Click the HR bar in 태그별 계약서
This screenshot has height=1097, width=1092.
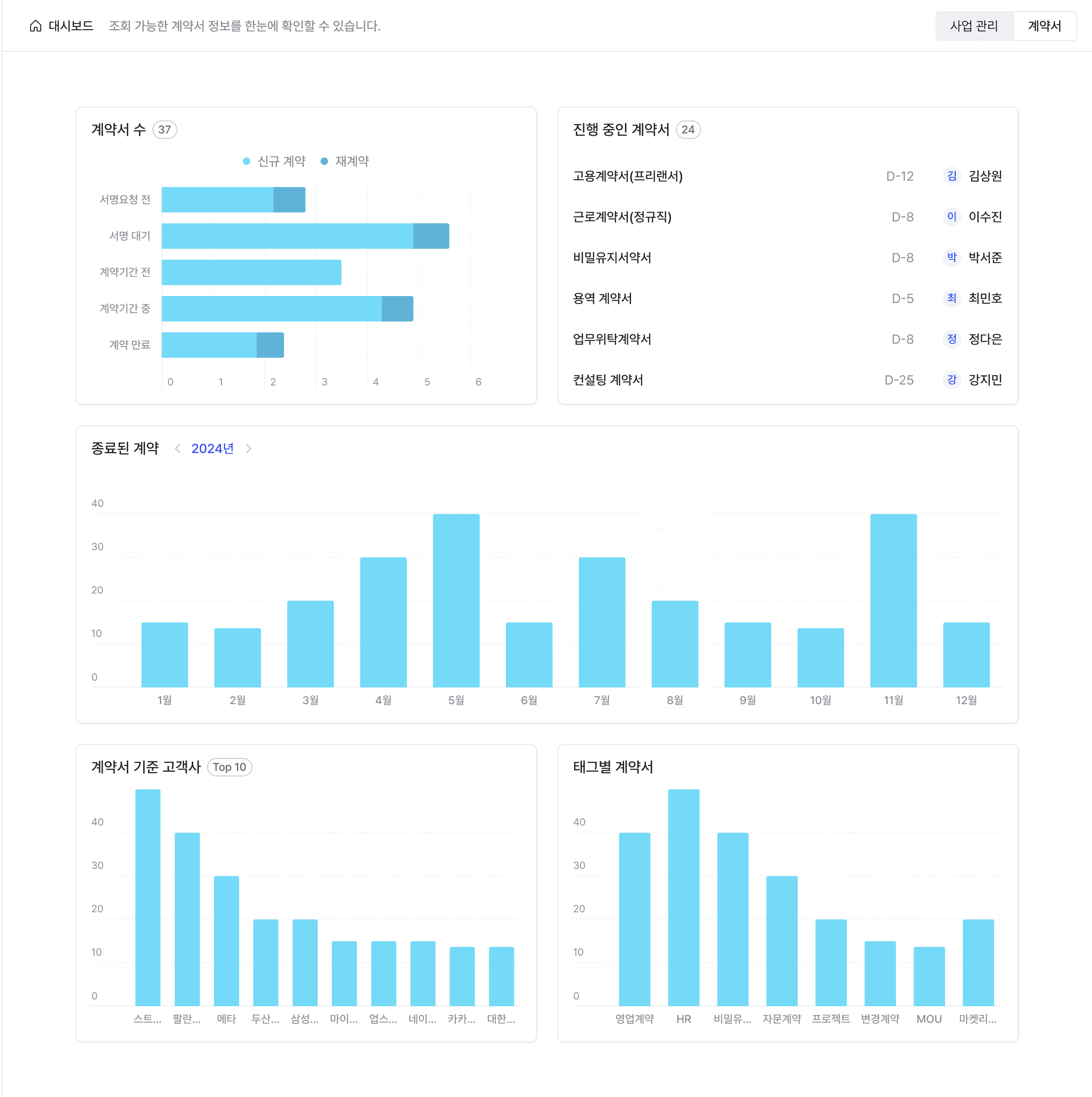(683, 897)
